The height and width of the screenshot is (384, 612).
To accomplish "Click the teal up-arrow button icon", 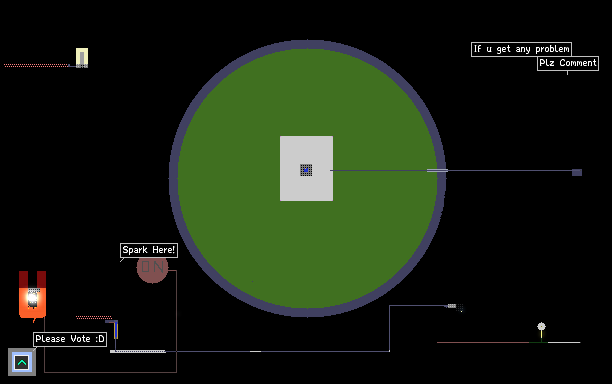I will pos(22,363).
